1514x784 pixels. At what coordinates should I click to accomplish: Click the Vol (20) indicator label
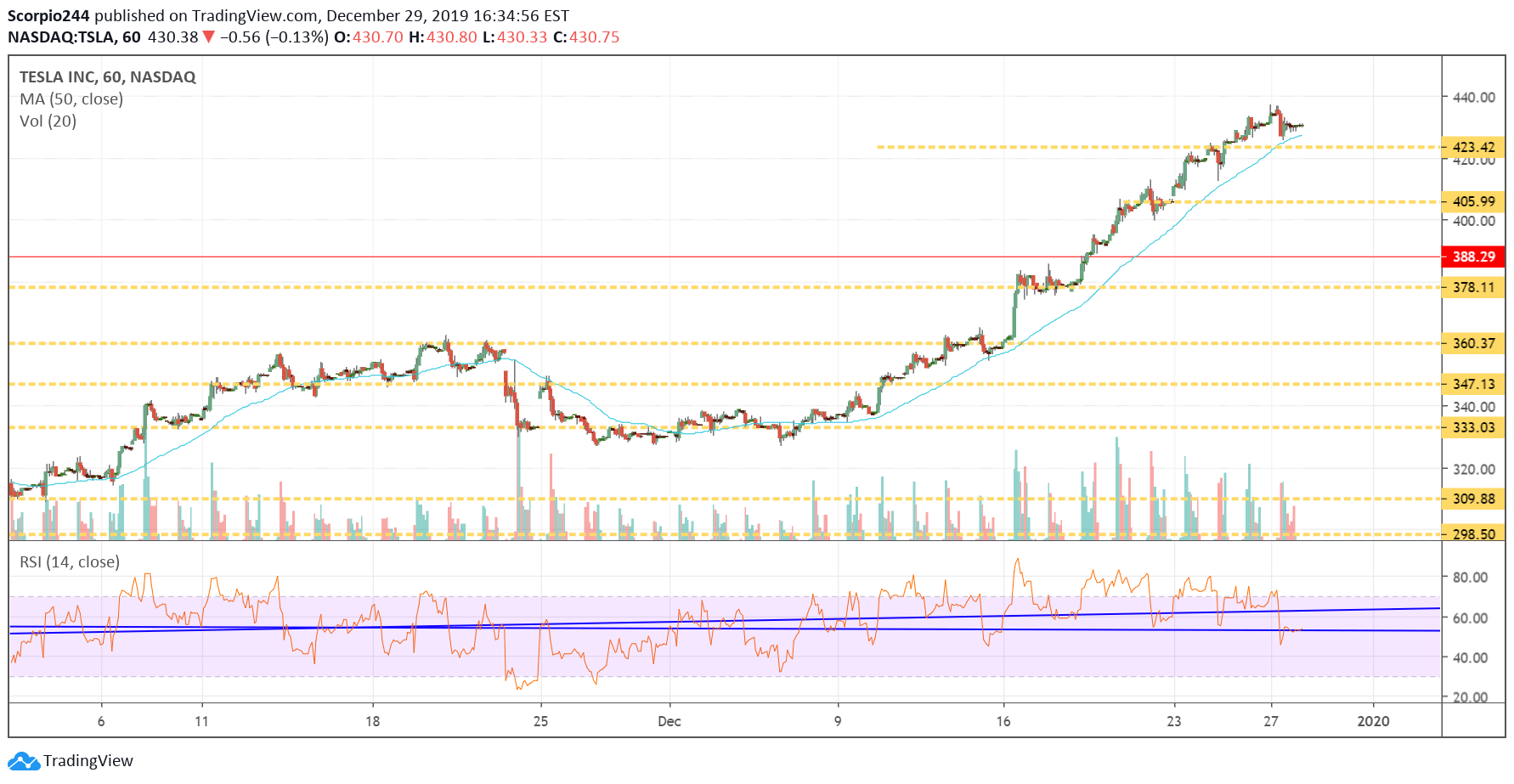[48, 121]
